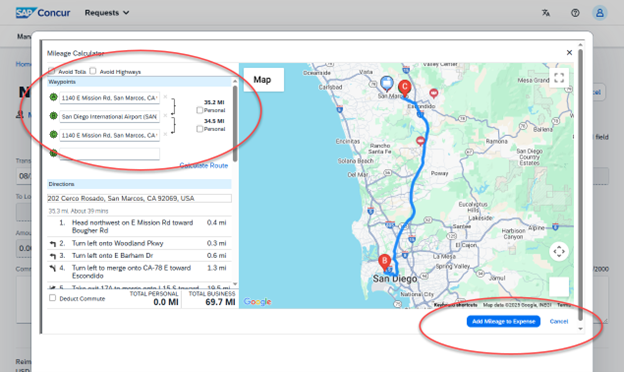
Task: Check the Deduct Commute option
Action: pos(52,298)
